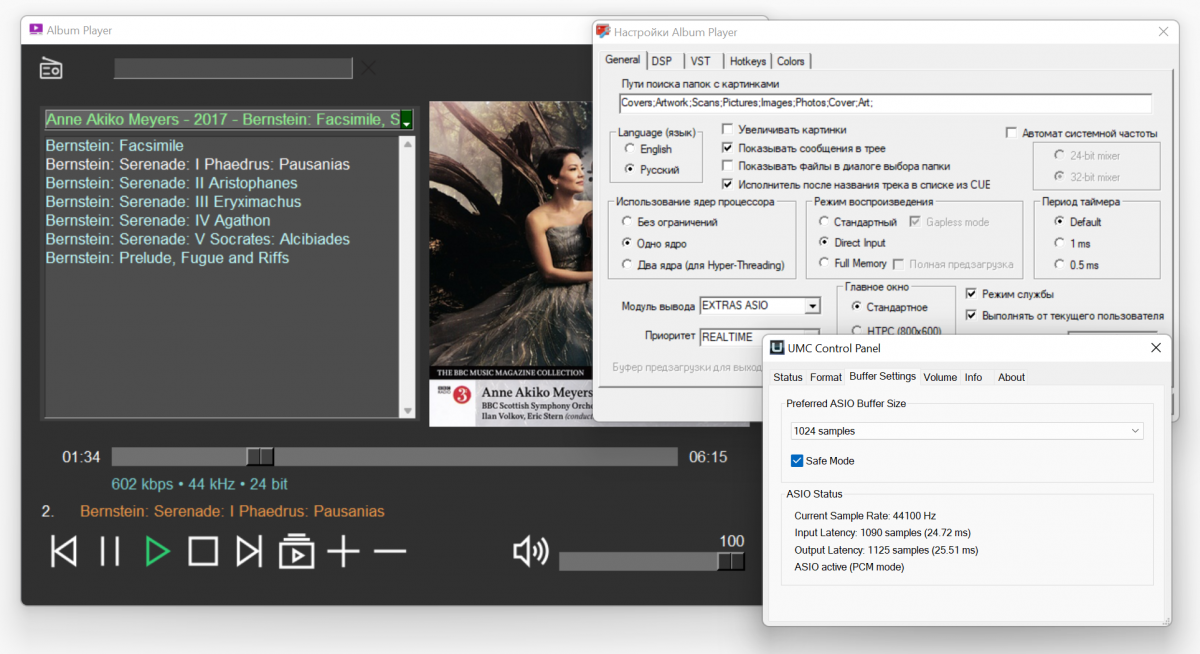Pause the current playback

pyautogui.click(x=110, y=551)
